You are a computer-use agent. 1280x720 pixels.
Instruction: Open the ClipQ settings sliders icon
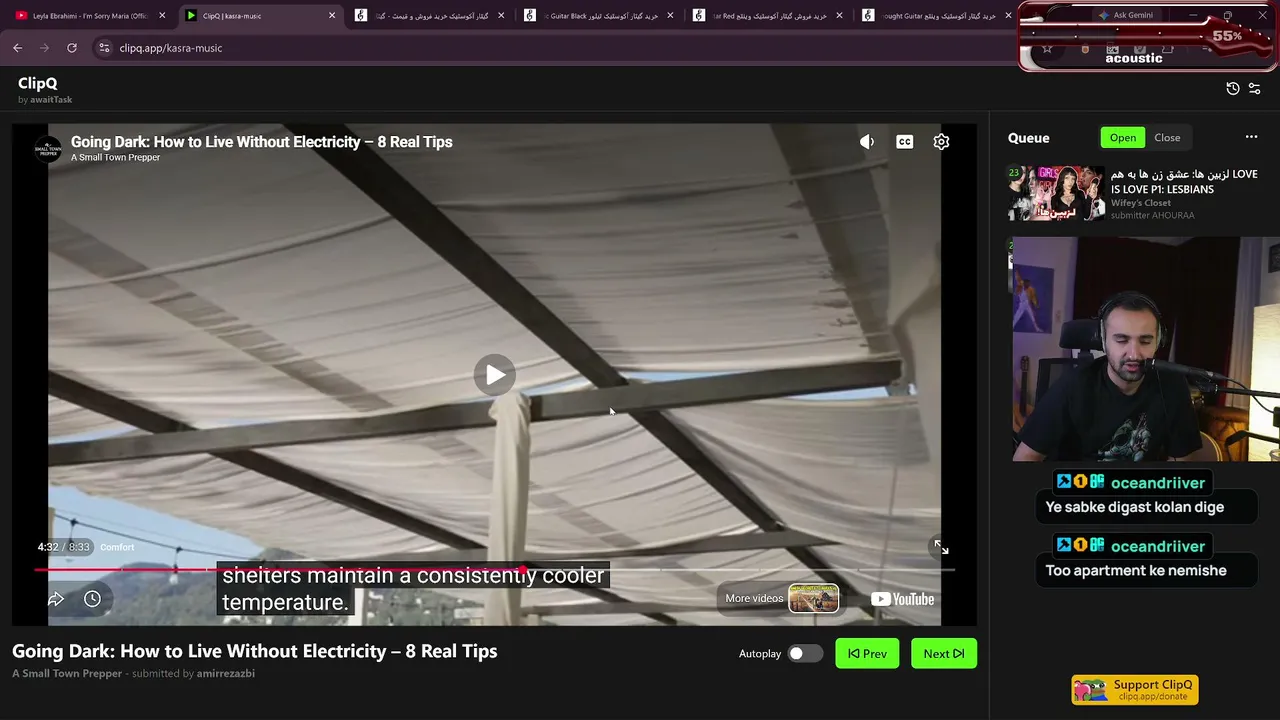click(1255, 88)
